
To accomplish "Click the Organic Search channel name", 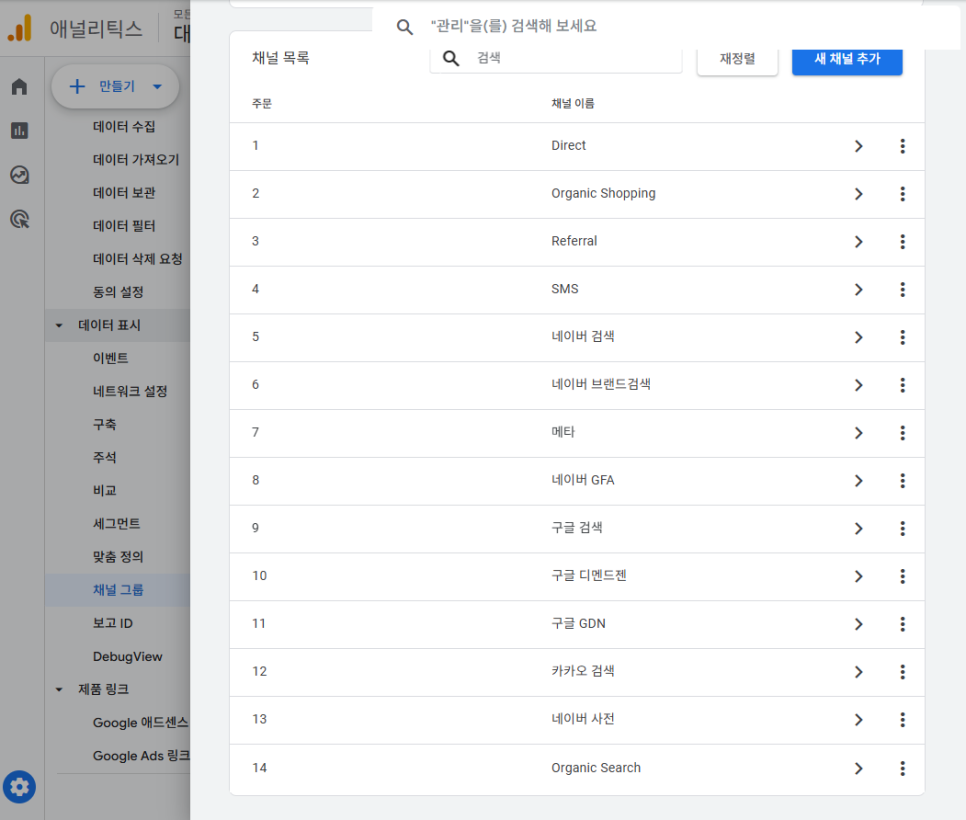I will pos(596,768).
